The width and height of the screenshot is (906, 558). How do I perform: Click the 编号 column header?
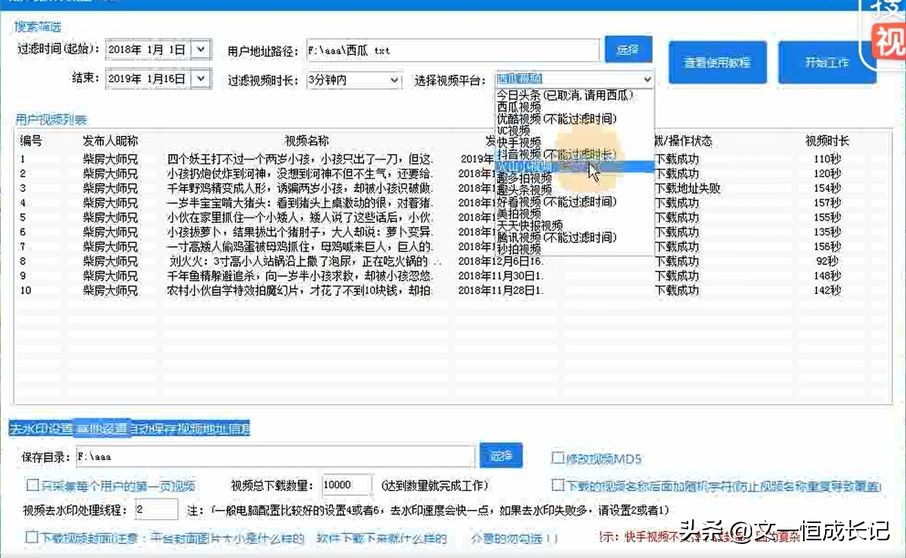pos(31,141)
